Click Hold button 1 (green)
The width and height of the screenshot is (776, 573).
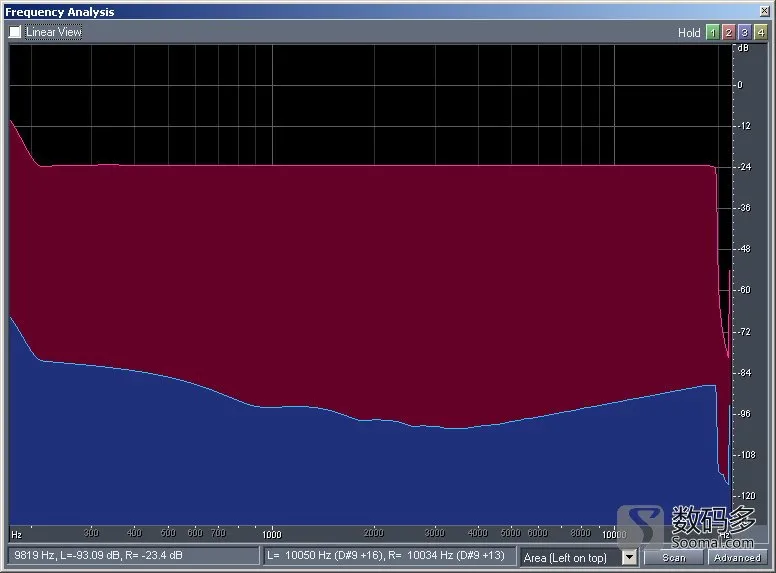tap(712, 33)
